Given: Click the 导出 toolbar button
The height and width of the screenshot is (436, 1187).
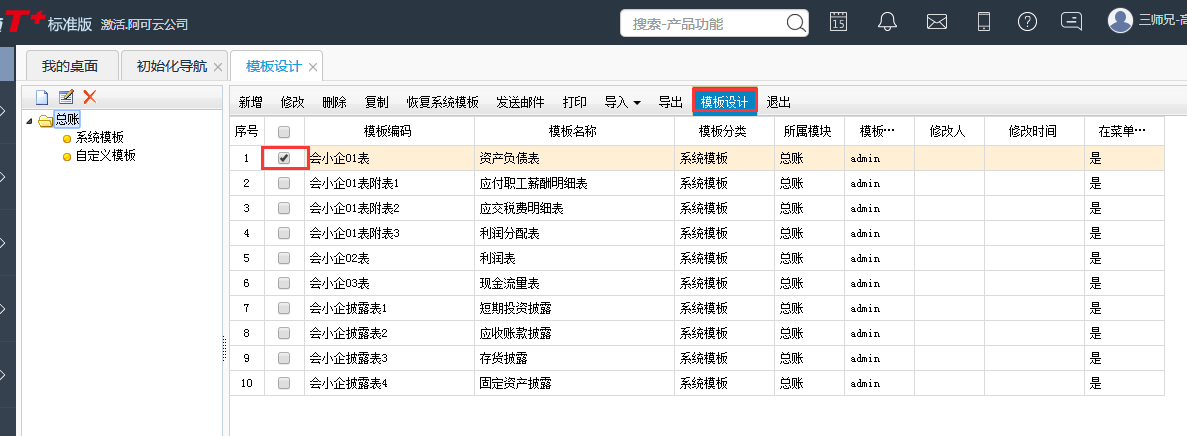Looking at the screenshot, I should [x=671, y=102].
